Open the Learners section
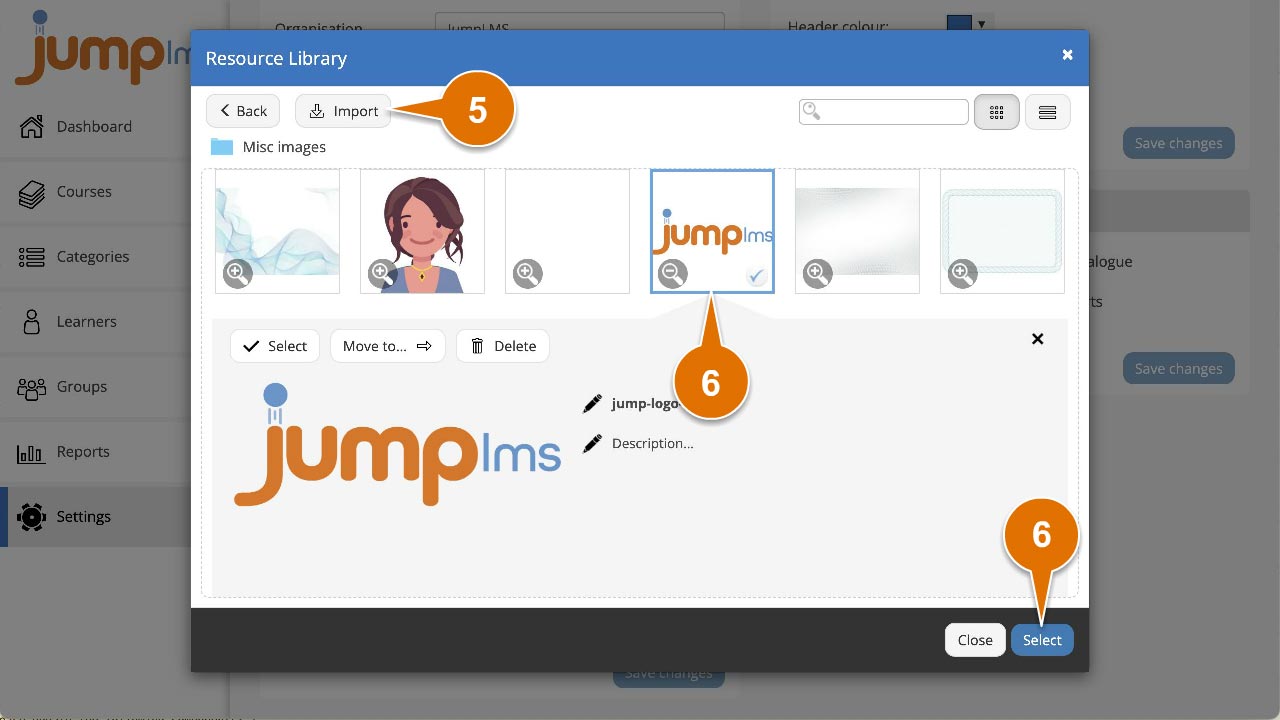The height and width of the screenshot is (720, 1280). click(x=95, y=322)
